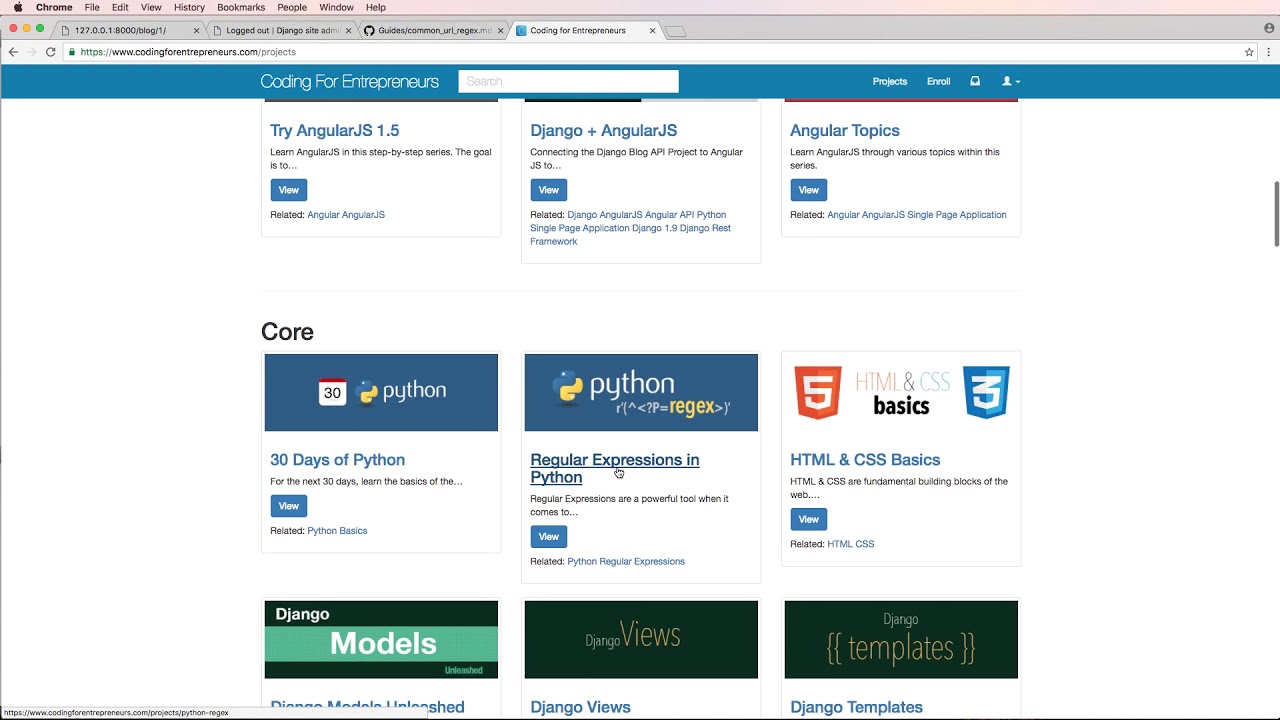The height and width of the screenshot is (720, 1280).
Task: Click the browser back arrow
Action: pyautogui.click(x=13, y=52)
